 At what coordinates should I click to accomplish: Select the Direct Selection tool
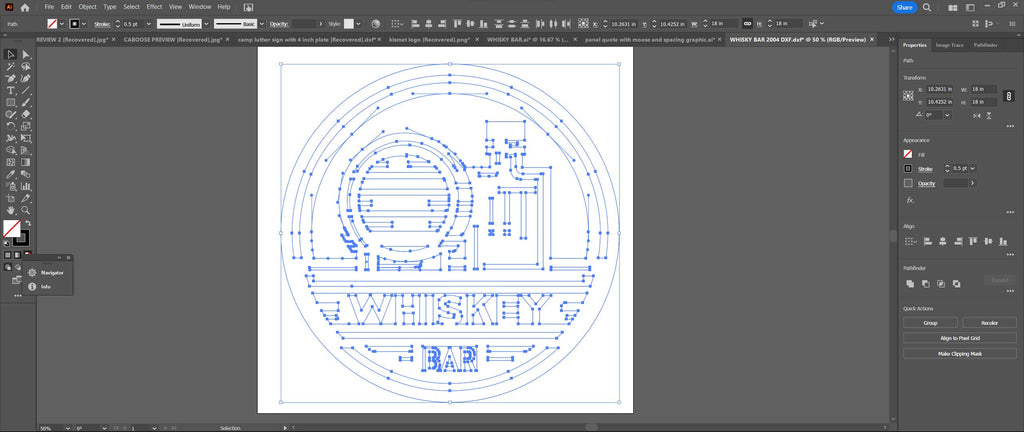click(26, 54)
